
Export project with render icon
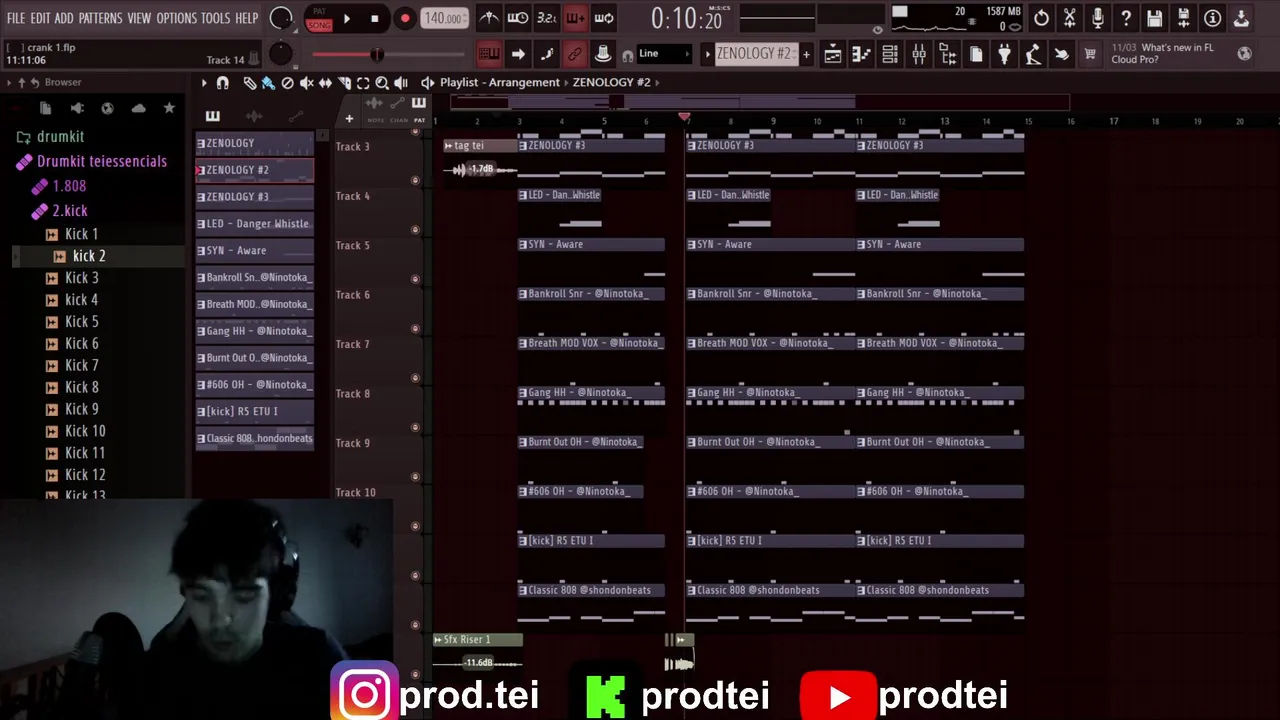1241,18
